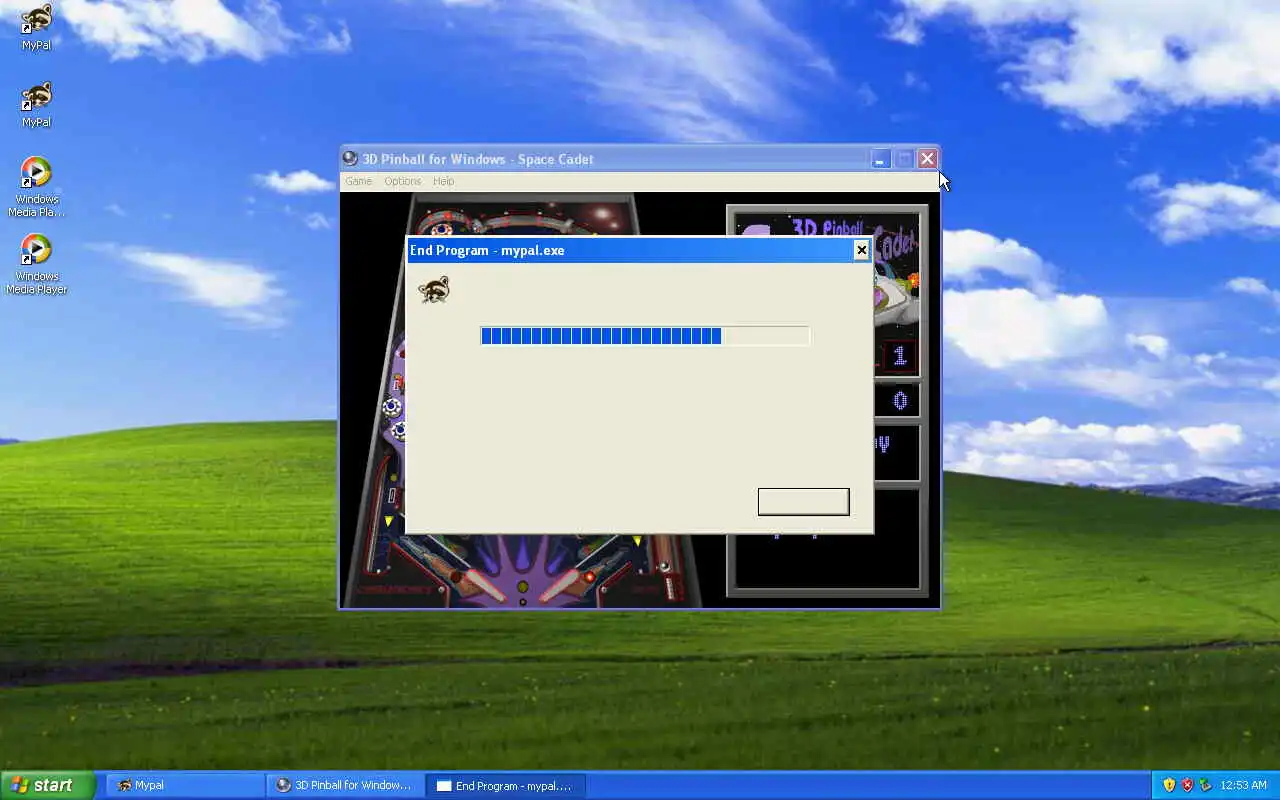Click the End Program progress bar
1280x800 pixels.
pyautogui.click(x=645, y=336)
